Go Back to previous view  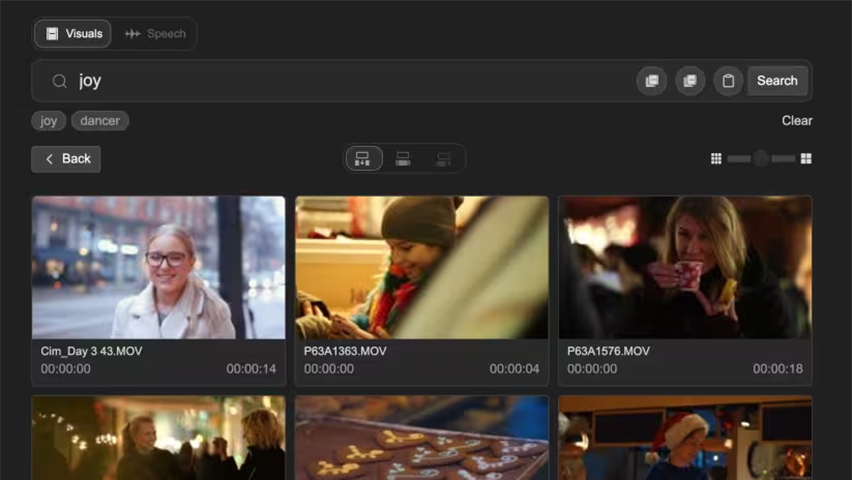[x=66, y=159]
